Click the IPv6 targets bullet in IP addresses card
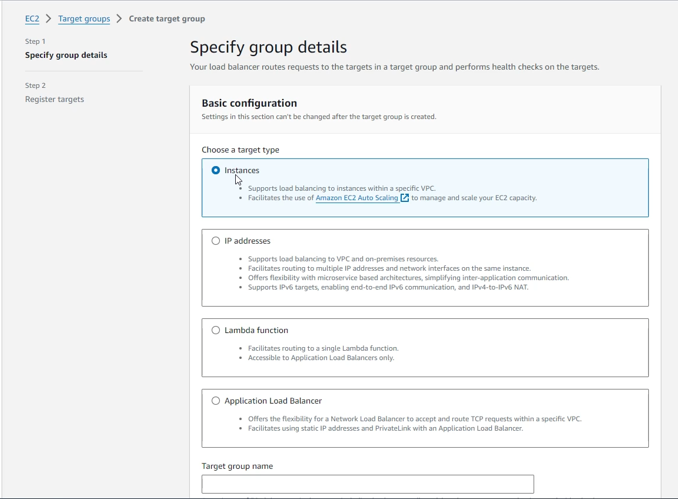Image resolution: width=678 pixels, height=499 pixels. click(x=388, y=287)
